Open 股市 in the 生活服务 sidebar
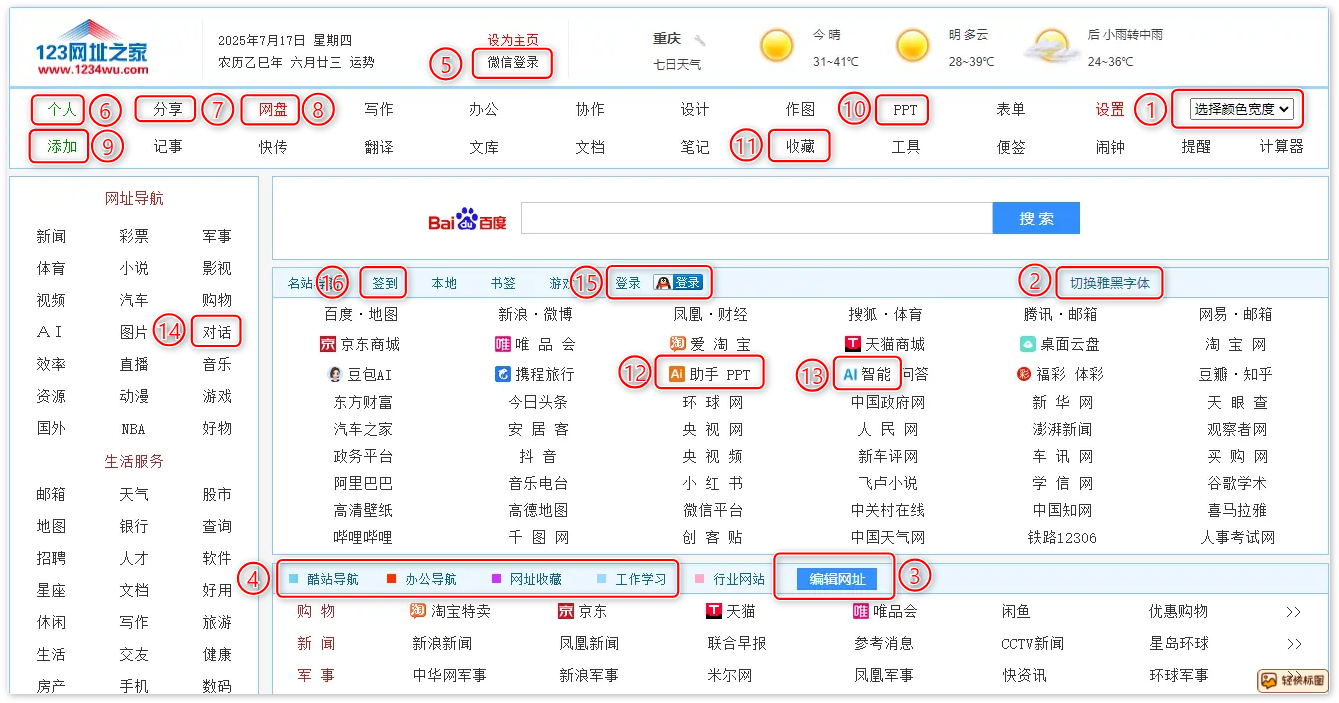The image size is (1339, 703). [217, 494]
